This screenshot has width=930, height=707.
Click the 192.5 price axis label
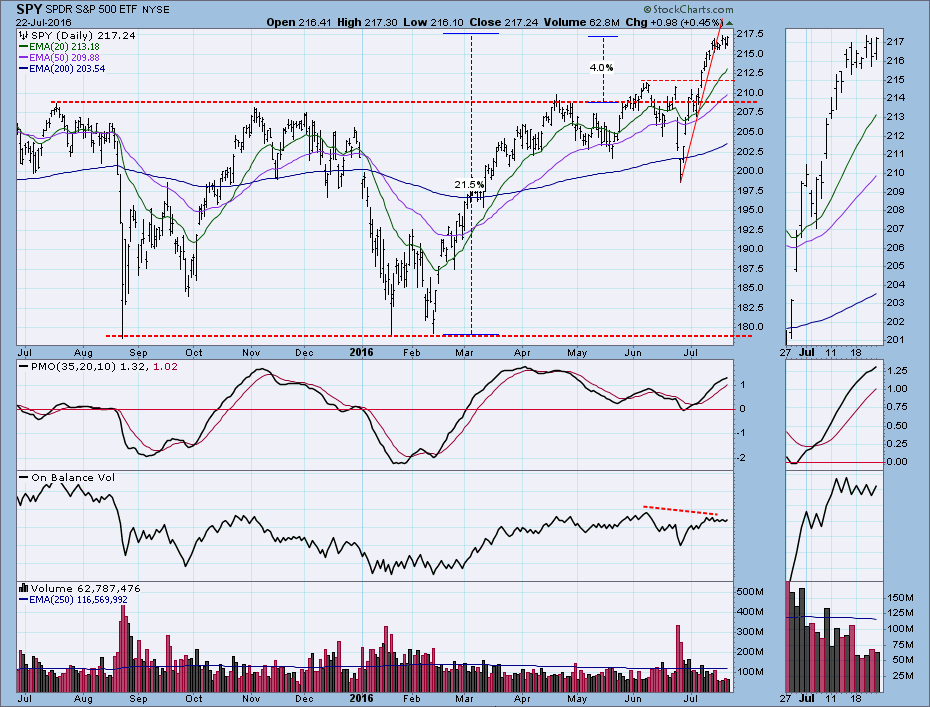point(750,230)
